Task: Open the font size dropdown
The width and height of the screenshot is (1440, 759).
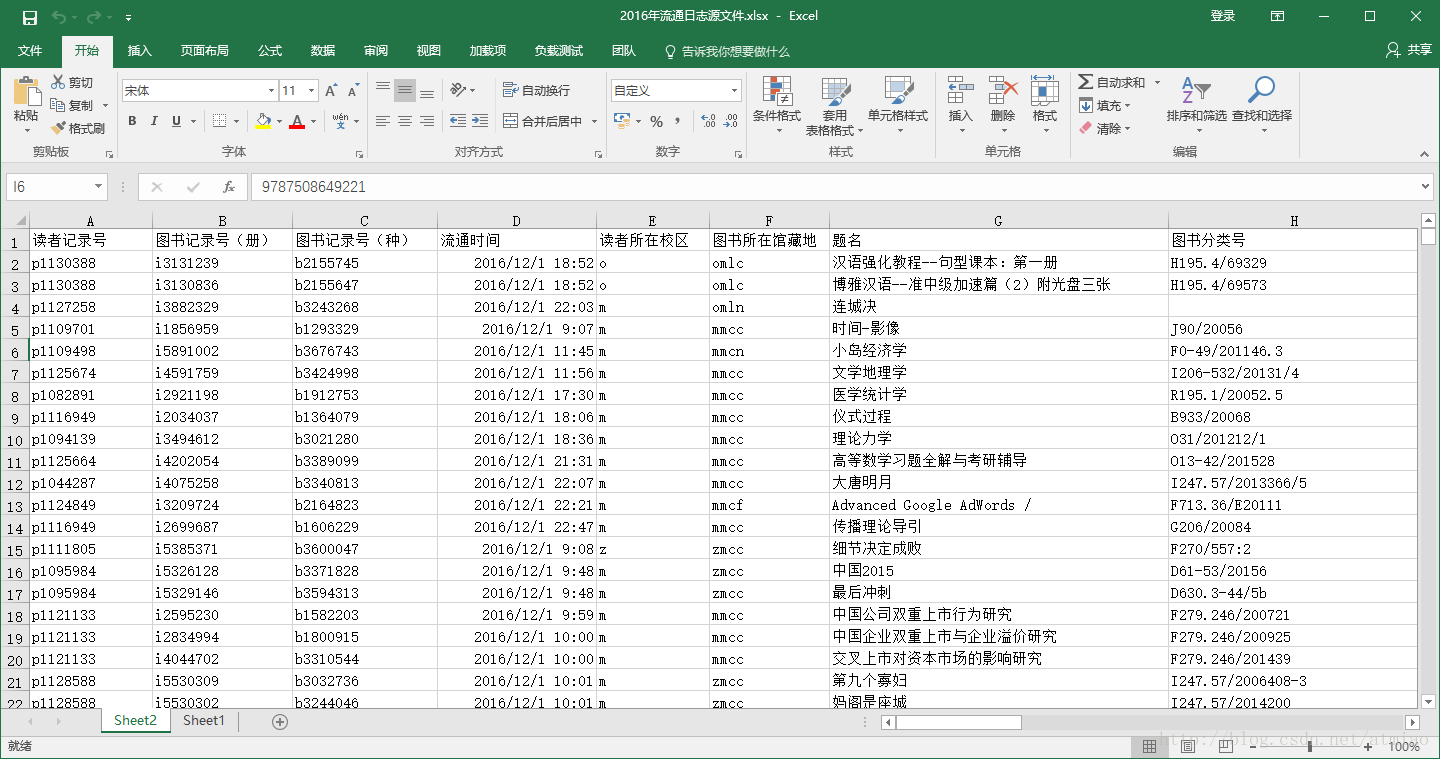Action: click(311, 91)
